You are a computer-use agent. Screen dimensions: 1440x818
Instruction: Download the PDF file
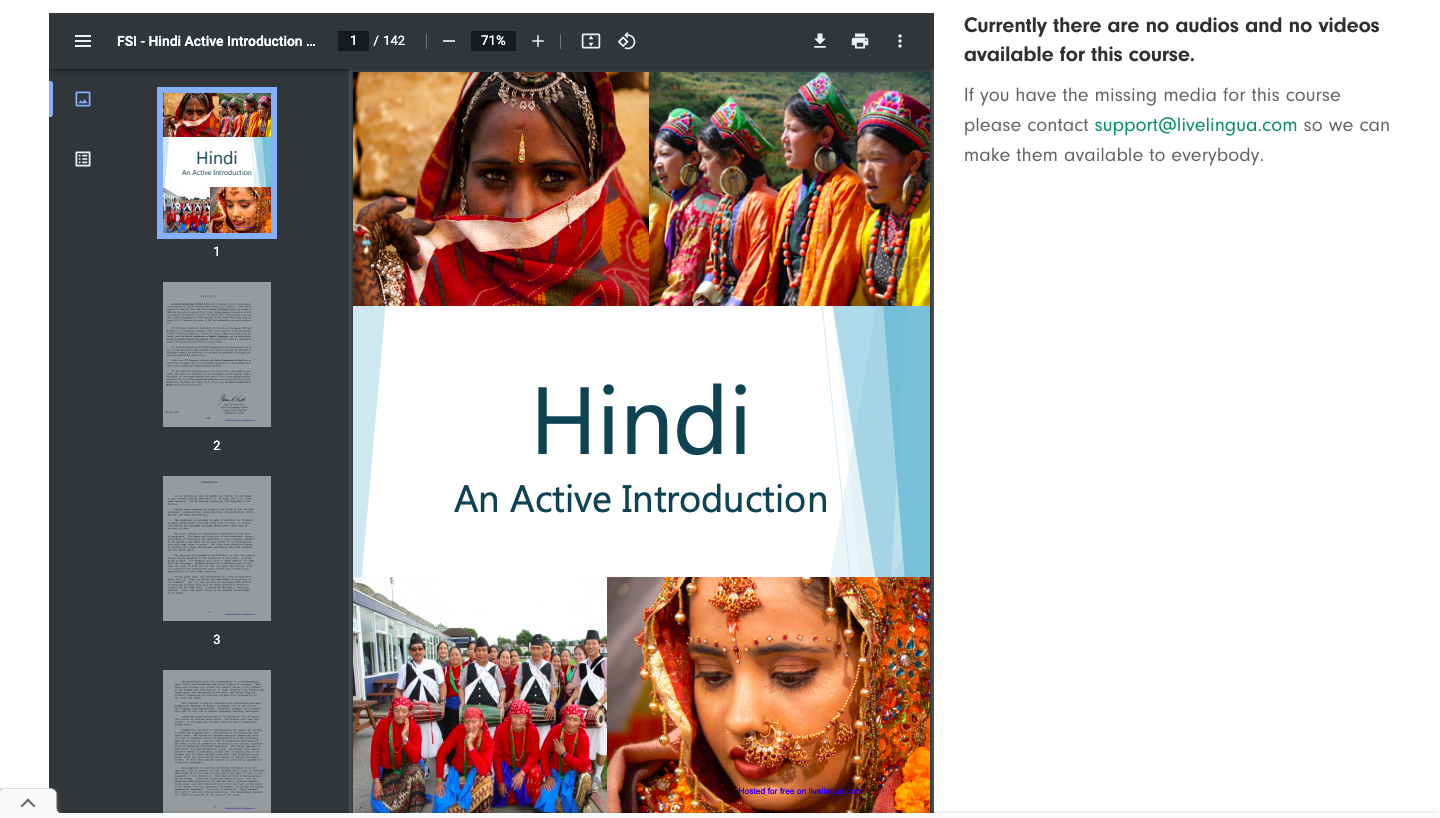[820, 41]
